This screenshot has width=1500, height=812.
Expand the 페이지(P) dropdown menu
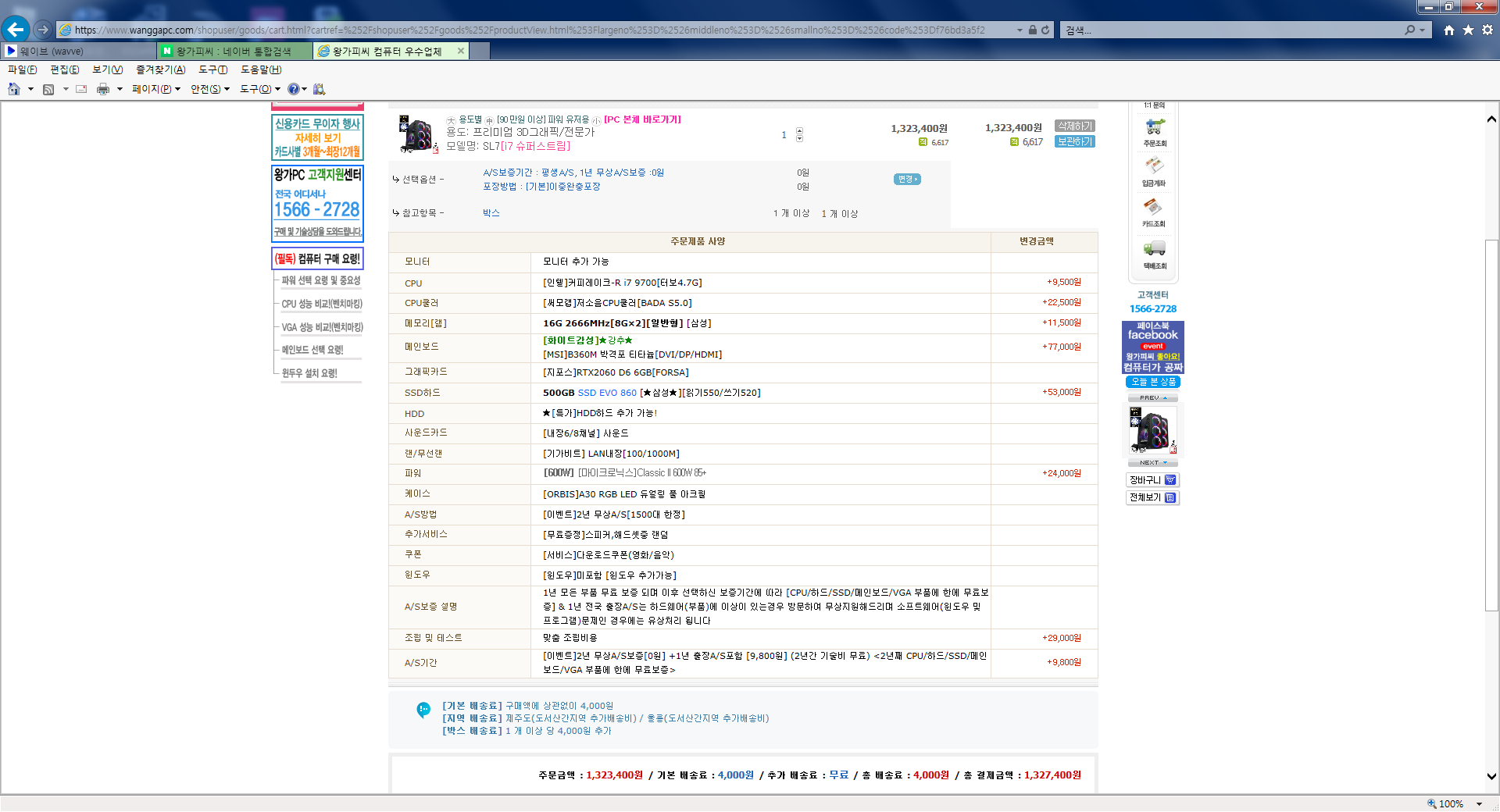156,89
